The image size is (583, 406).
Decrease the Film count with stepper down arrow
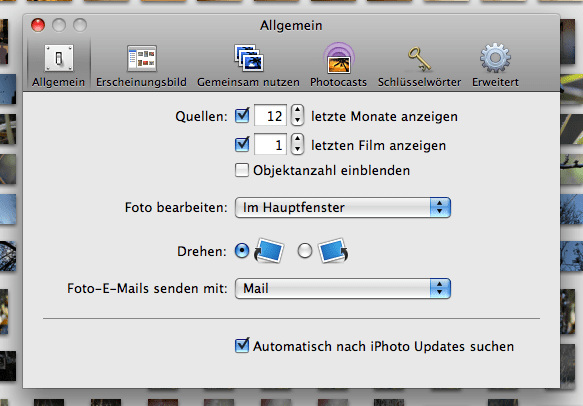point(297,149)
